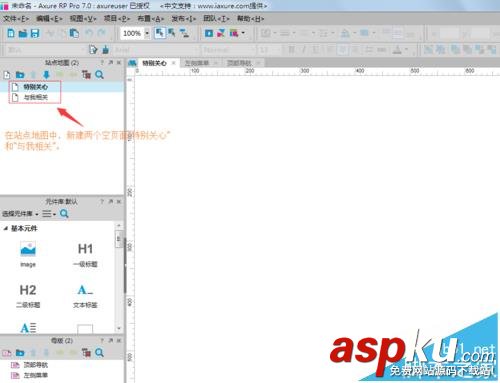Click the blue preview button
This screenshot has width=500, height=383.
pos(209,33)
